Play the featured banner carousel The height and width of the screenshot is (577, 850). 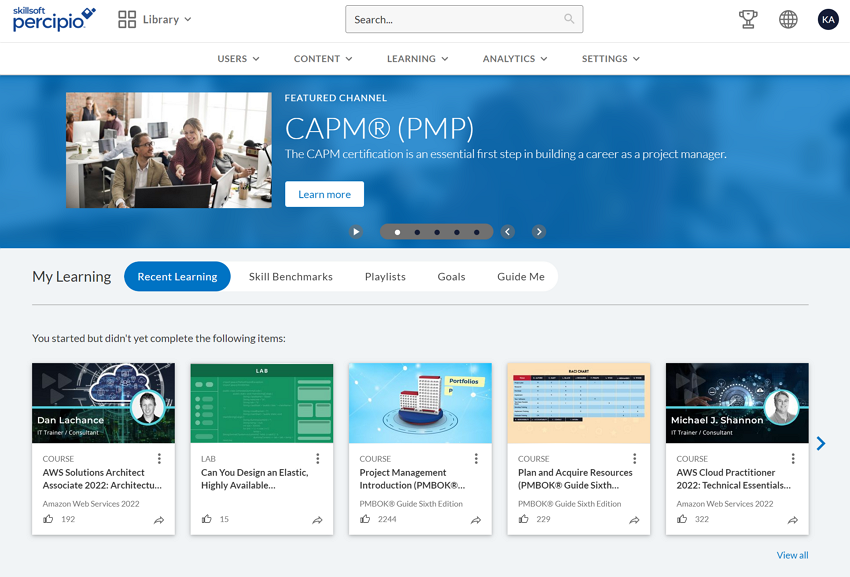[356, 232]
